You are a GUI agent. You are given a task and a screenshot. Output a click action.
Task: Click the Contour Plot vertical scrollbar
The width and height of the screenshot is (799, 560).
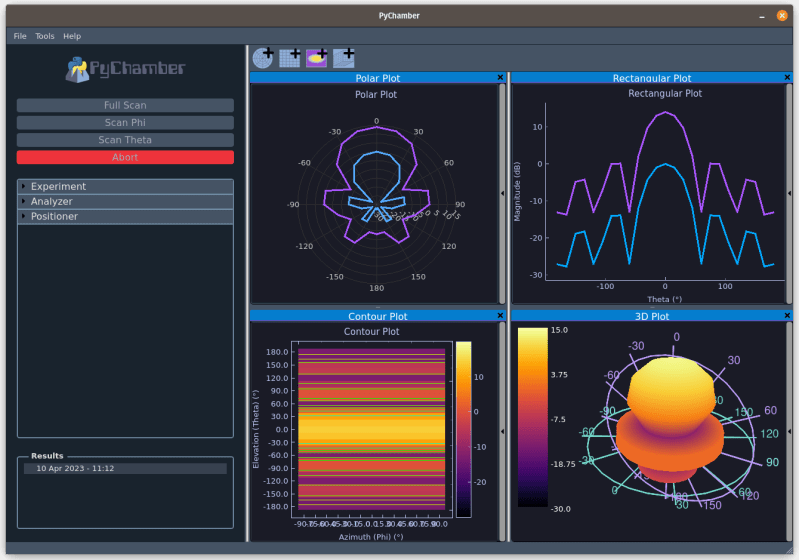502,431
